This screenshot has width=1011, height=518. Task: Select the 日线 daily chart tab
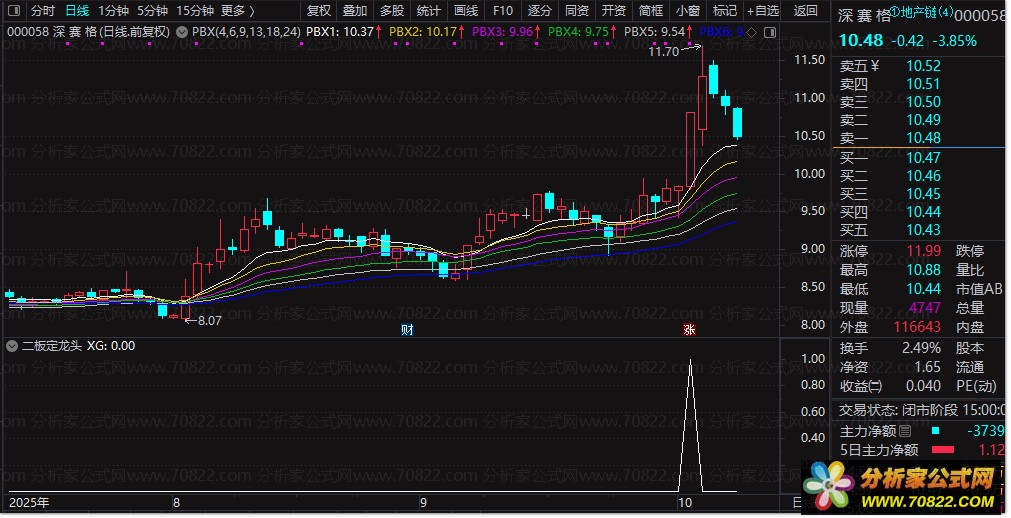click(x=77, y=11)
